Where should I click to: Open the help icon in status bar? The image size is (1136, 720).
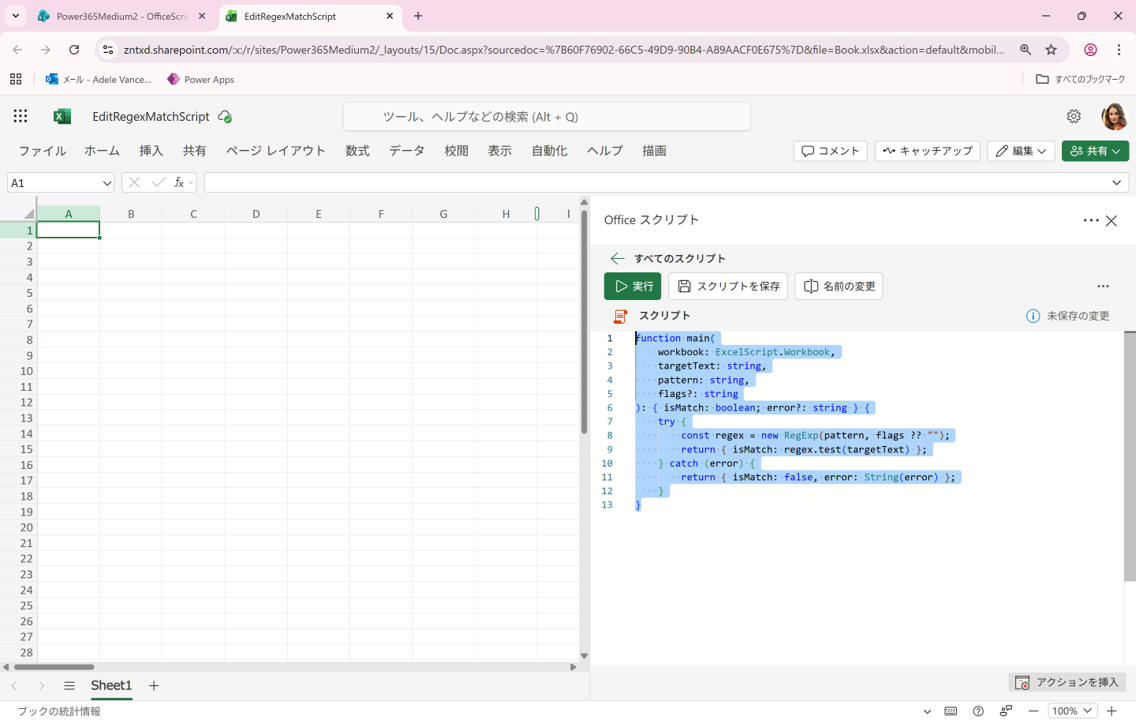click(x=978, y=711)
